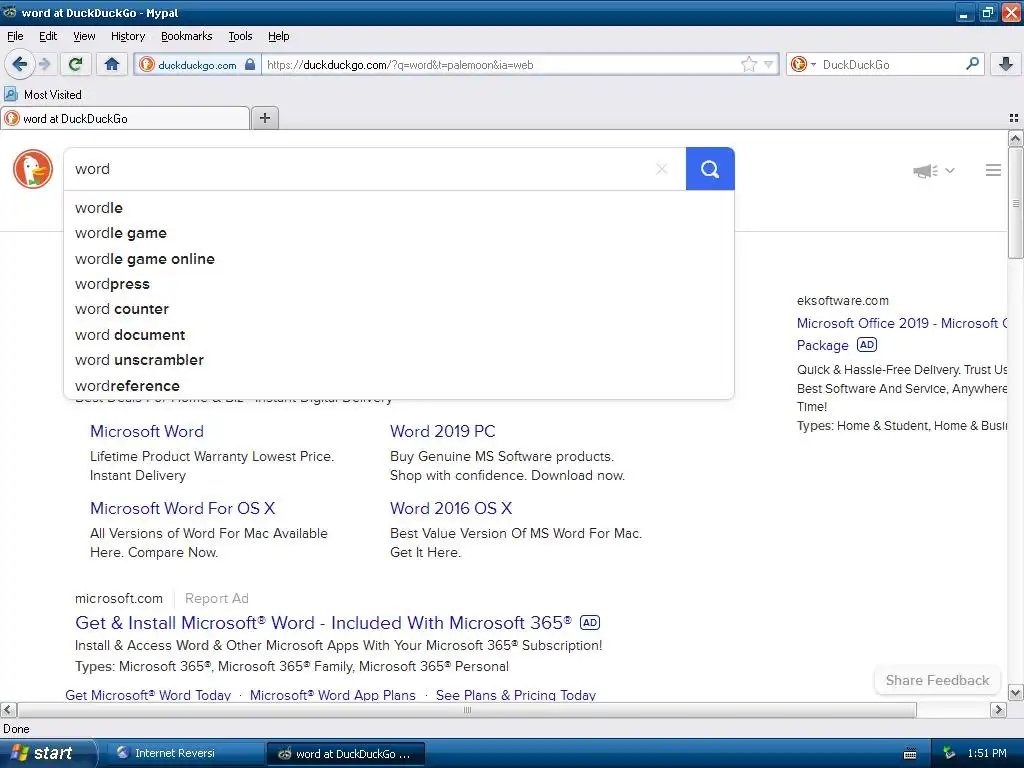
Task: Click the magnifier in the browser search bar
Action: click(972, 63)
